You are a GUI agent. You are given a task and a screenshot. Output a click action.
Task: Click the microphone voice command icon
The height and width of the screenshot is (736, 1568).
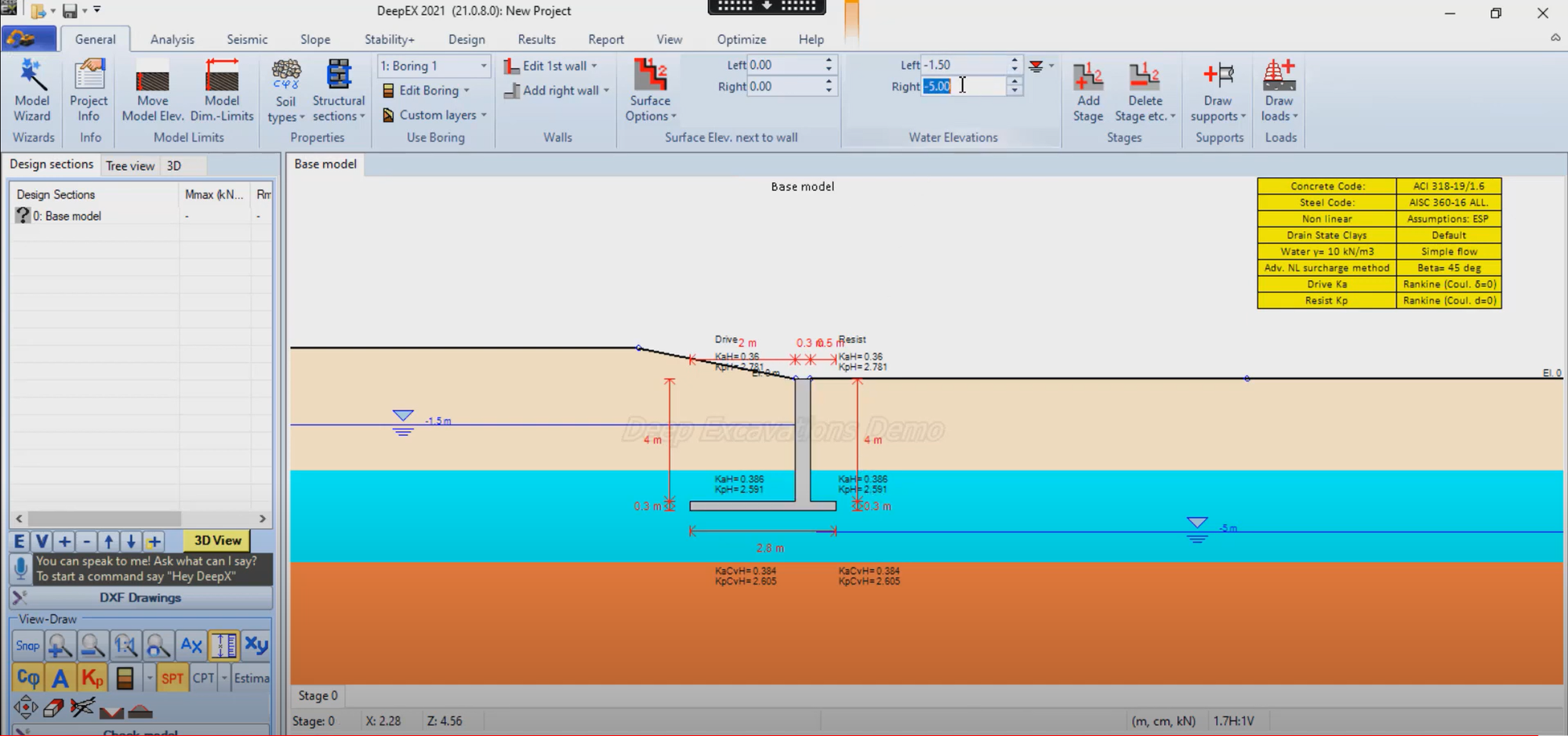21,568
